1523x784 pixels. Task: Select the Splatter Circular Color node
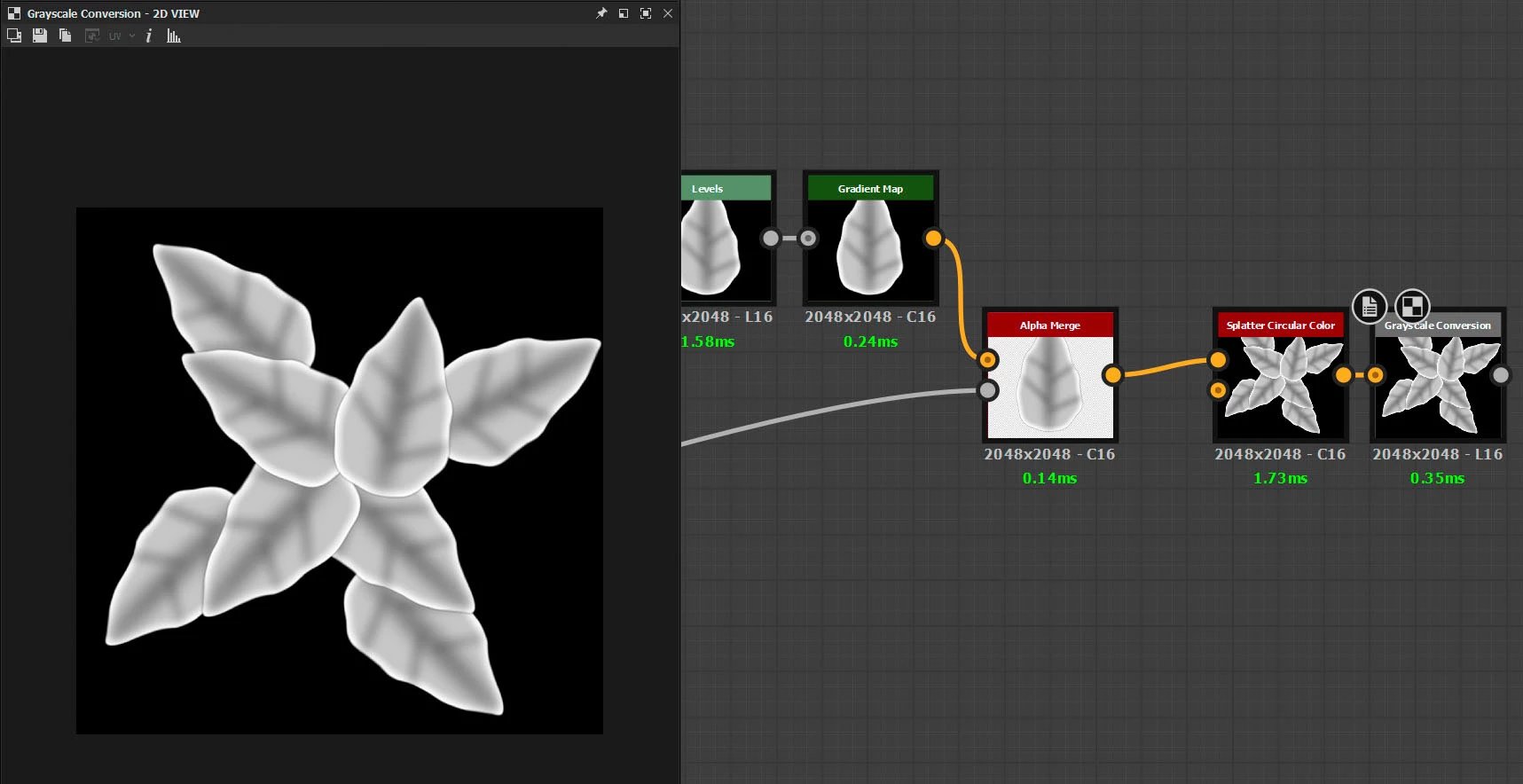[x=1280, y=374]
